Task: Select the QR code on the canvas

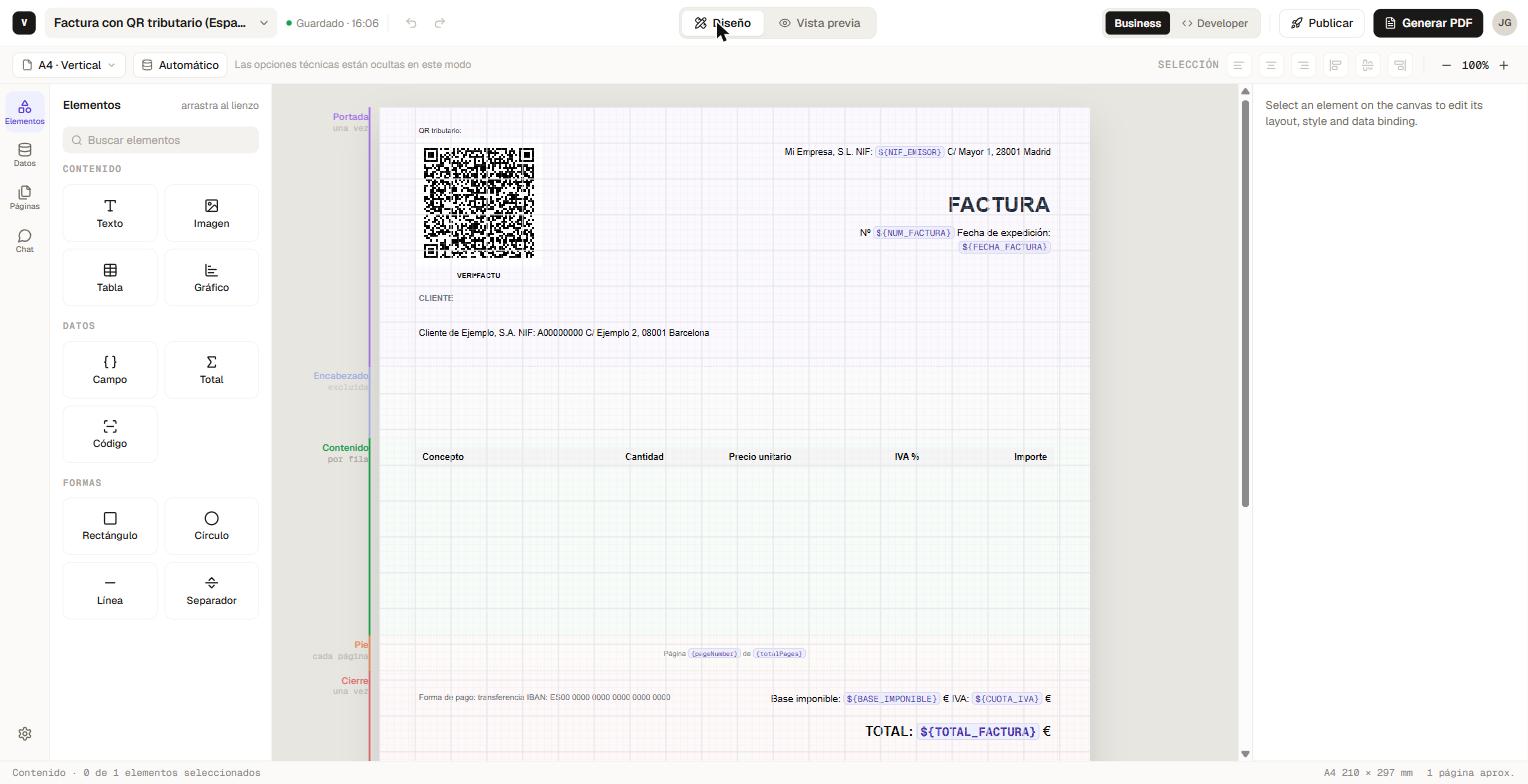Action: tap(479, 203)
